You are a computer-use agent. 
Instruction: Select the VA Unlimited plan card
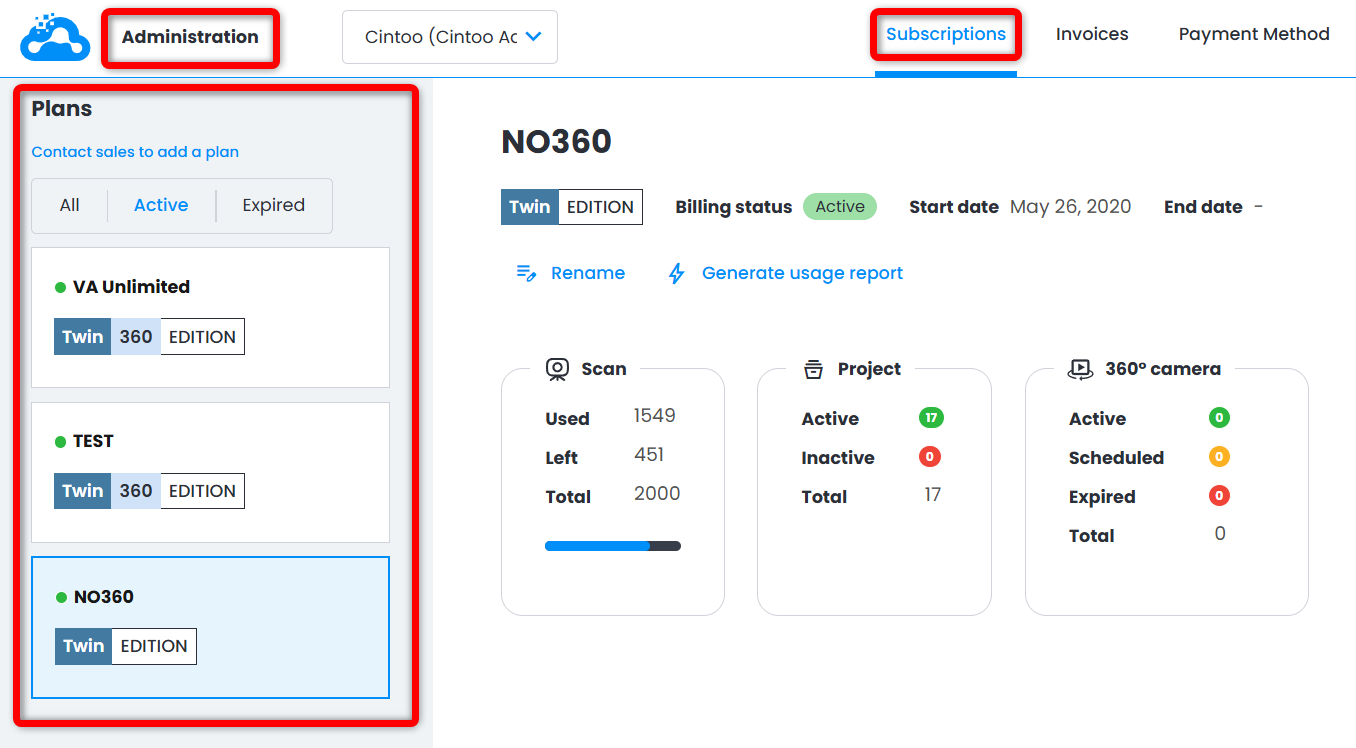(211, 317)
